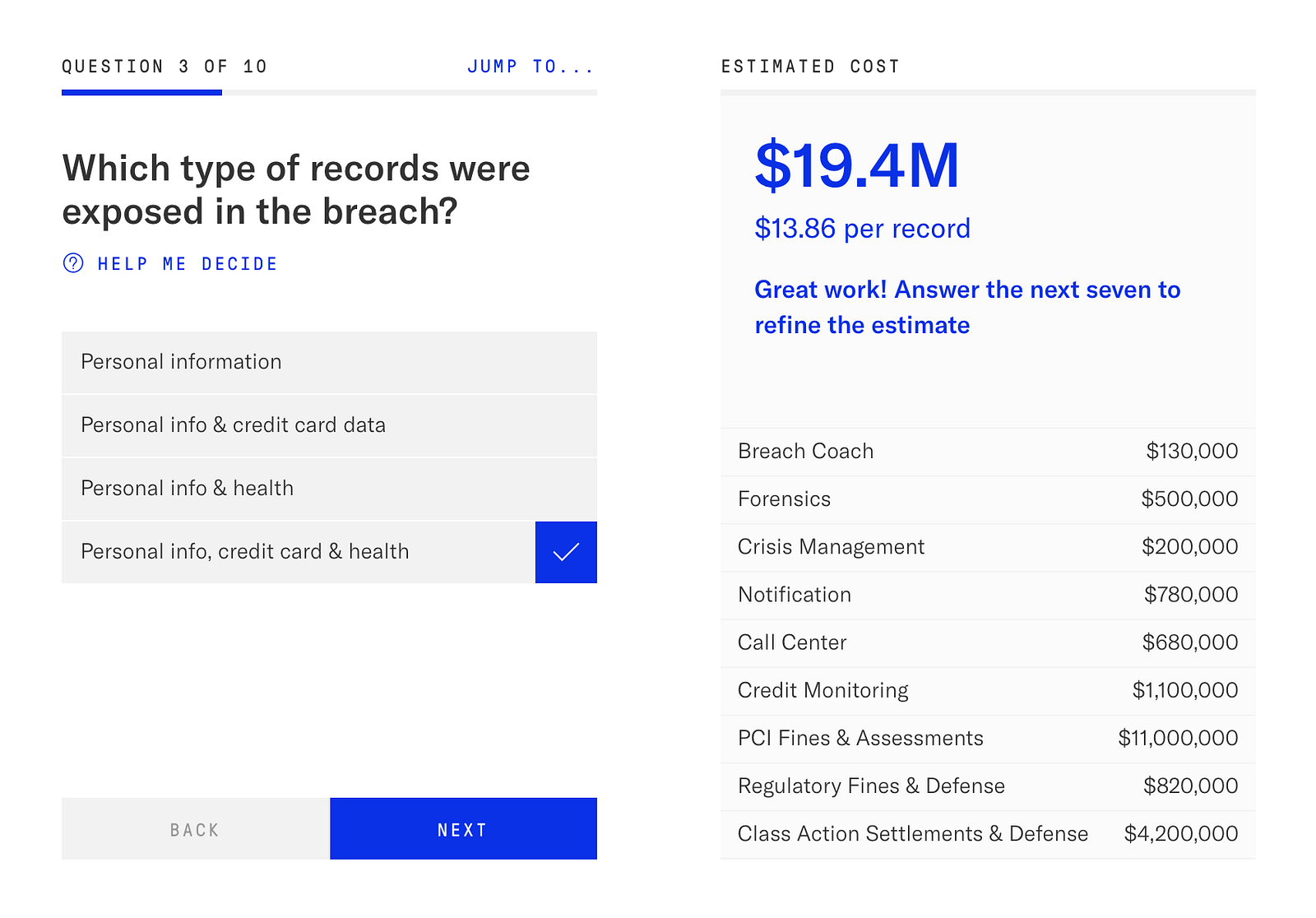Image resolution: width=1316 pixels, height=918 pixels.
Task: Open the Jump To question menu
Action: [530, 67]
